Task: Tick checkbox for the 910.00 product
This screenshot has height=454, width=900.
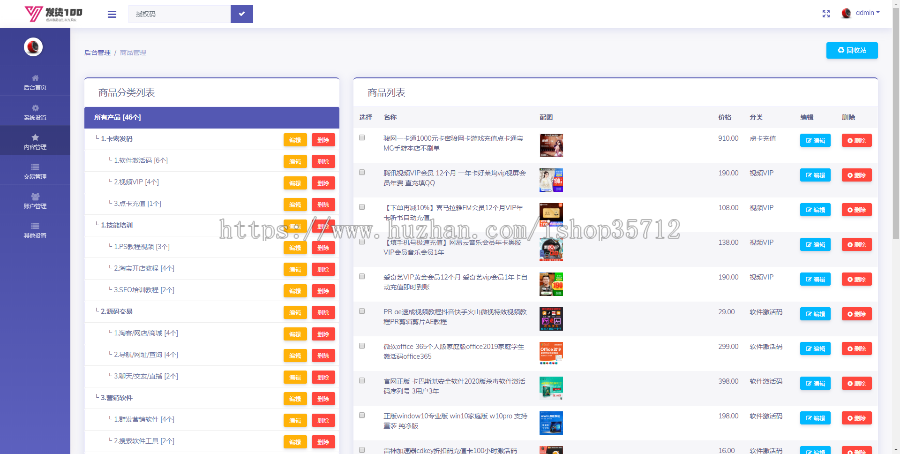Action: (362, 138)
